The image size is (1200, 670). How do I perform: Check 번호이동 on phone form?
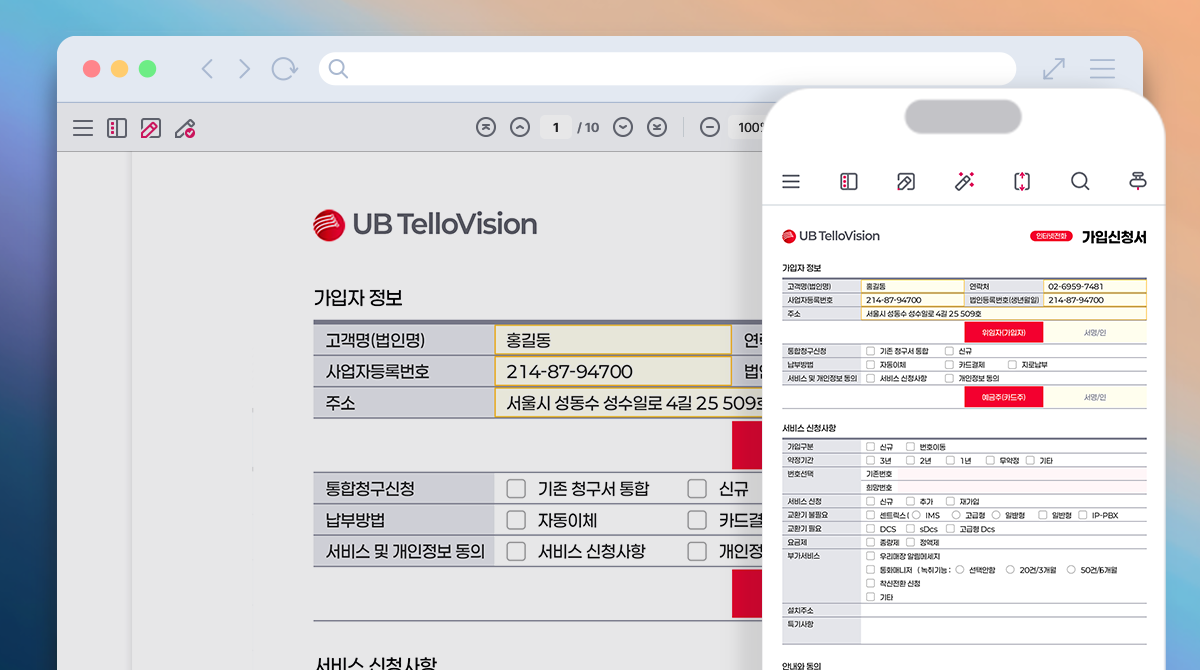pyautogui.click(x=910, y=447)
